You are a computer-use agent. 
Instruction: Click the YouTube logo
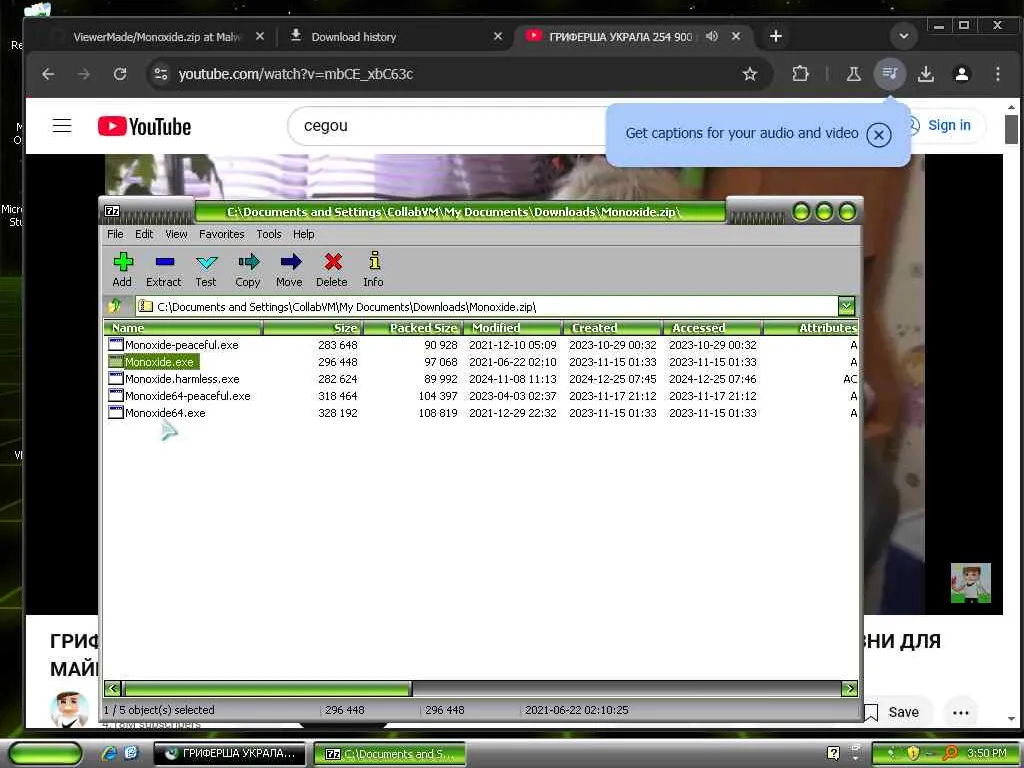pyautogui.click(x=144, y=126)
